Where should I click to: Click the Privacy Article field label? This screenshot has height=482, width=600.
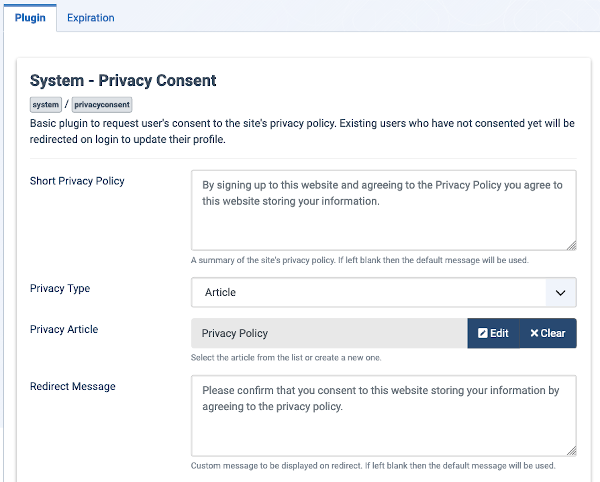pos(64,329)
